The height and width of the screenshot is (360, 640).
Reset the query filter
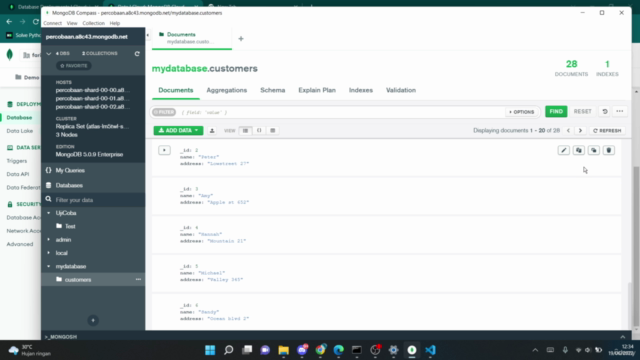pyautogui.click(x=582, y=111)
